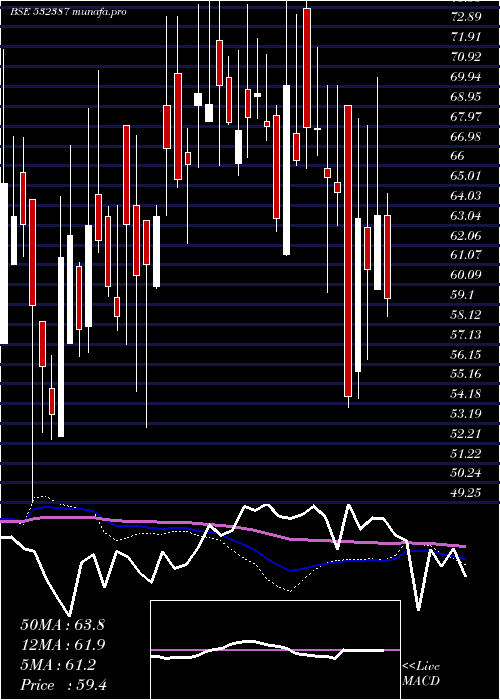
Task: Click the tall white candle rising from 52.21
Action: pyautogui.click(x=61, y=347)
